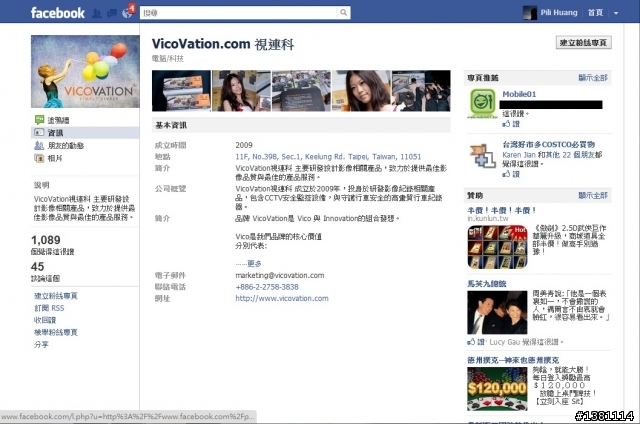Click the game ad image with Hot badge
Screen dimensions: 640x424
pyautogui.click(x=498, y=247)
